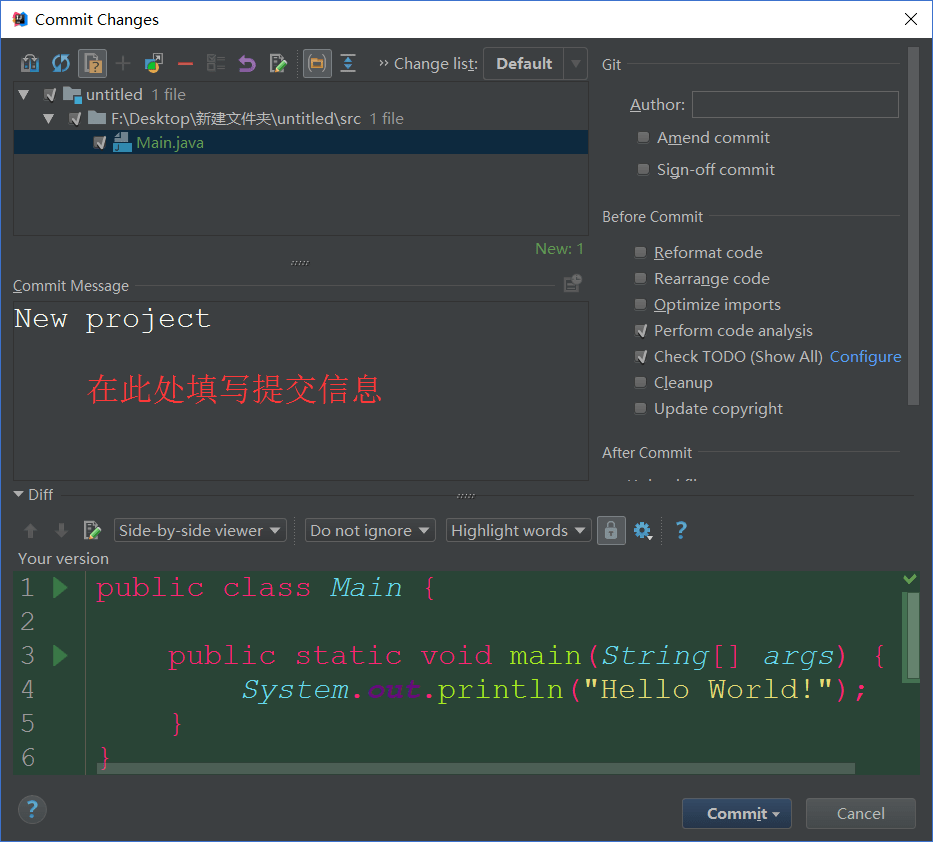This screenshot has height=842, width=933.
Task: Open the Highlight words dropdown
Action: click(x=518, y=531)
